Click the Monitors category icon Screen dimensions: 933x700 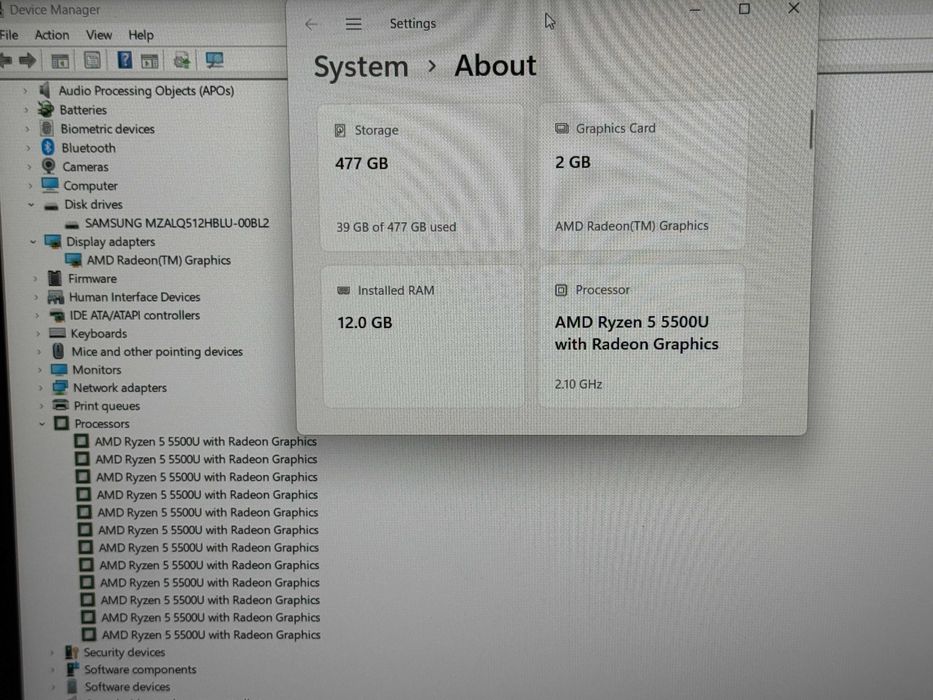click(x=59, y=370)
